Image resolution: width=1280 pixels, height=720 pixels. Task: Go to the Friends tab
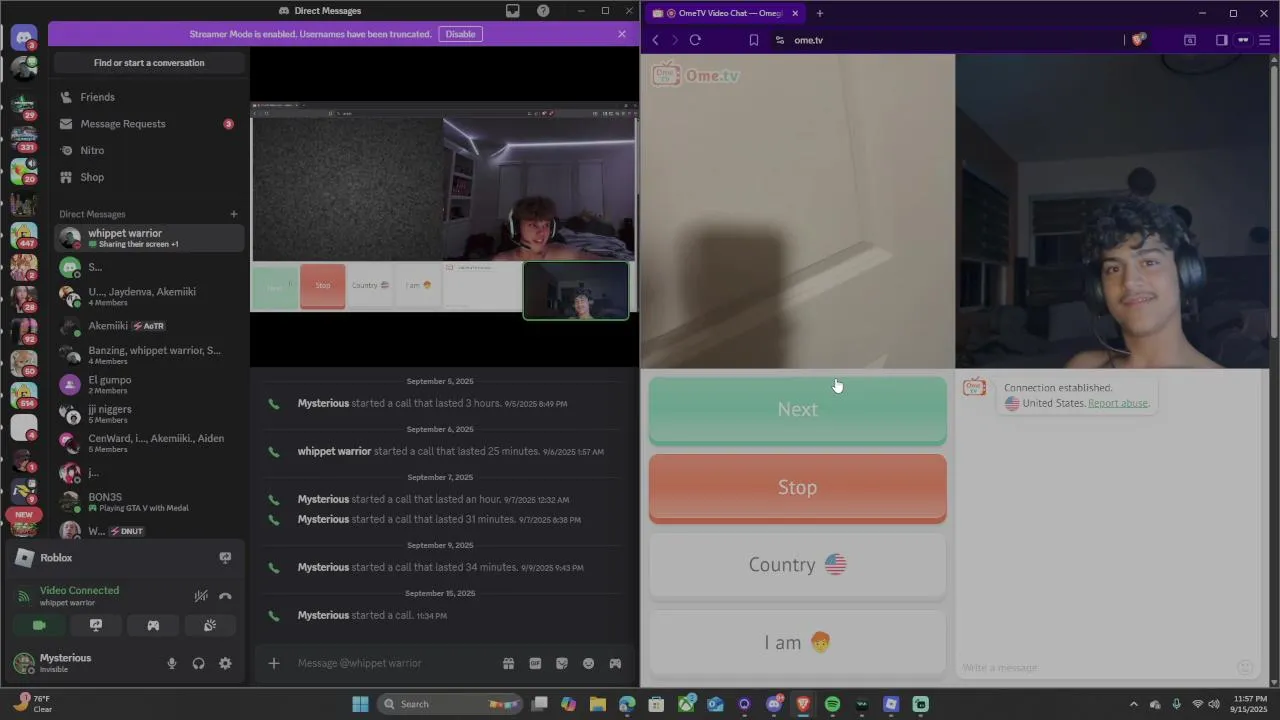pyautogui.click(x=149, y=97)
